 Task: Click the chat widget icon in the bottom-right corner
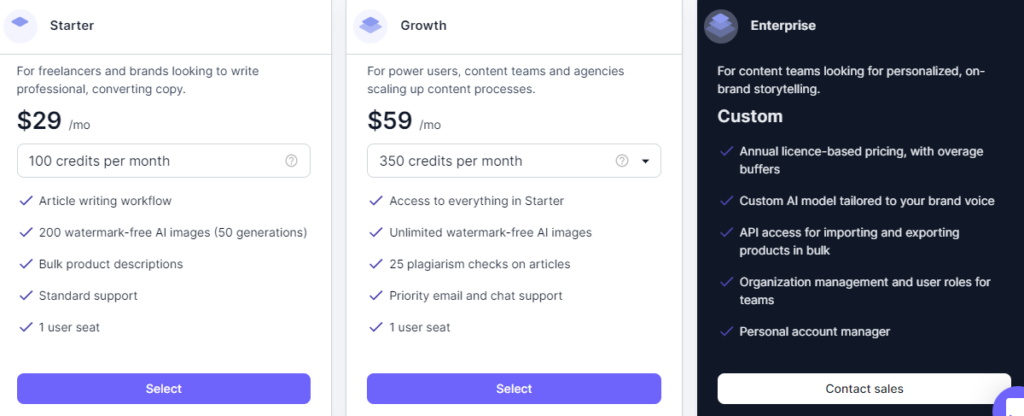(1011, 404)
